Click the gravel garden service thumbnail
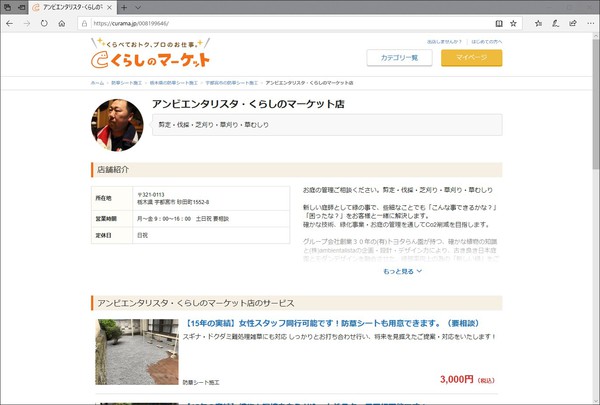Screen dimensions: 600x405 [x=137, y=352]
